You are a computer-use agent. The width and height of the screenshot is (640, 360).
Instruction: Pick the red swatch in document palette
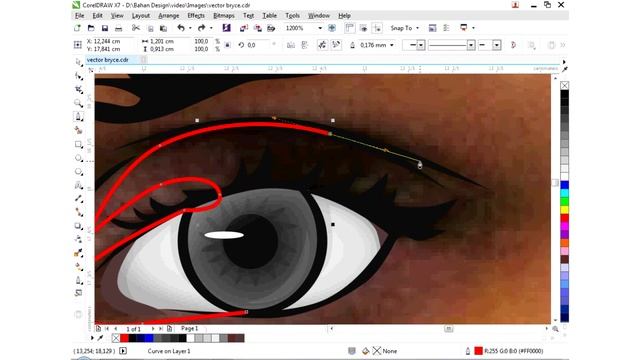pyautogui.click(x=124, y=338)
